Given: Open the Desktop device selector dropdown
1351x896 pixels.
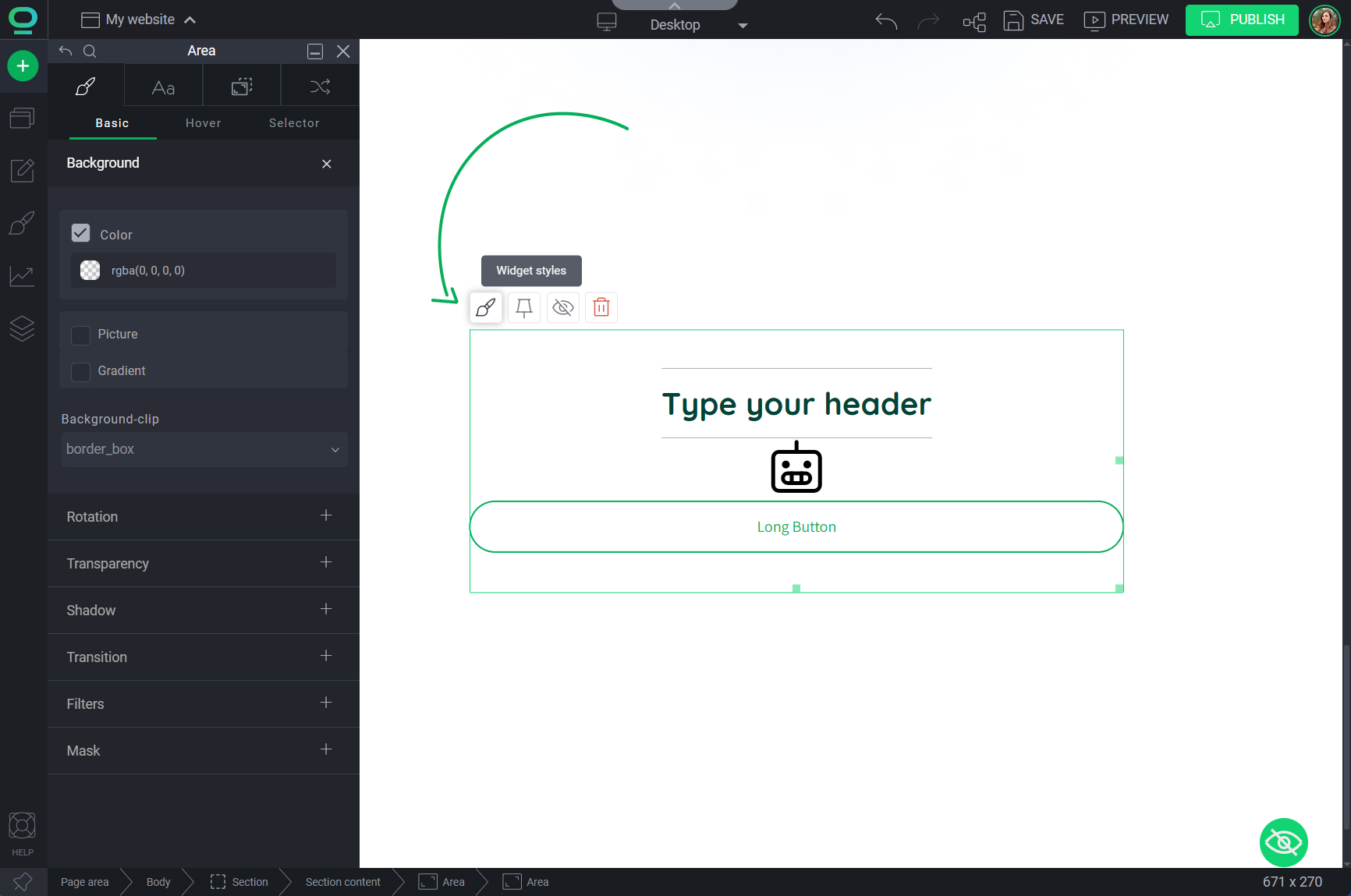Looking at the screenshot, I should coord(699,25).
